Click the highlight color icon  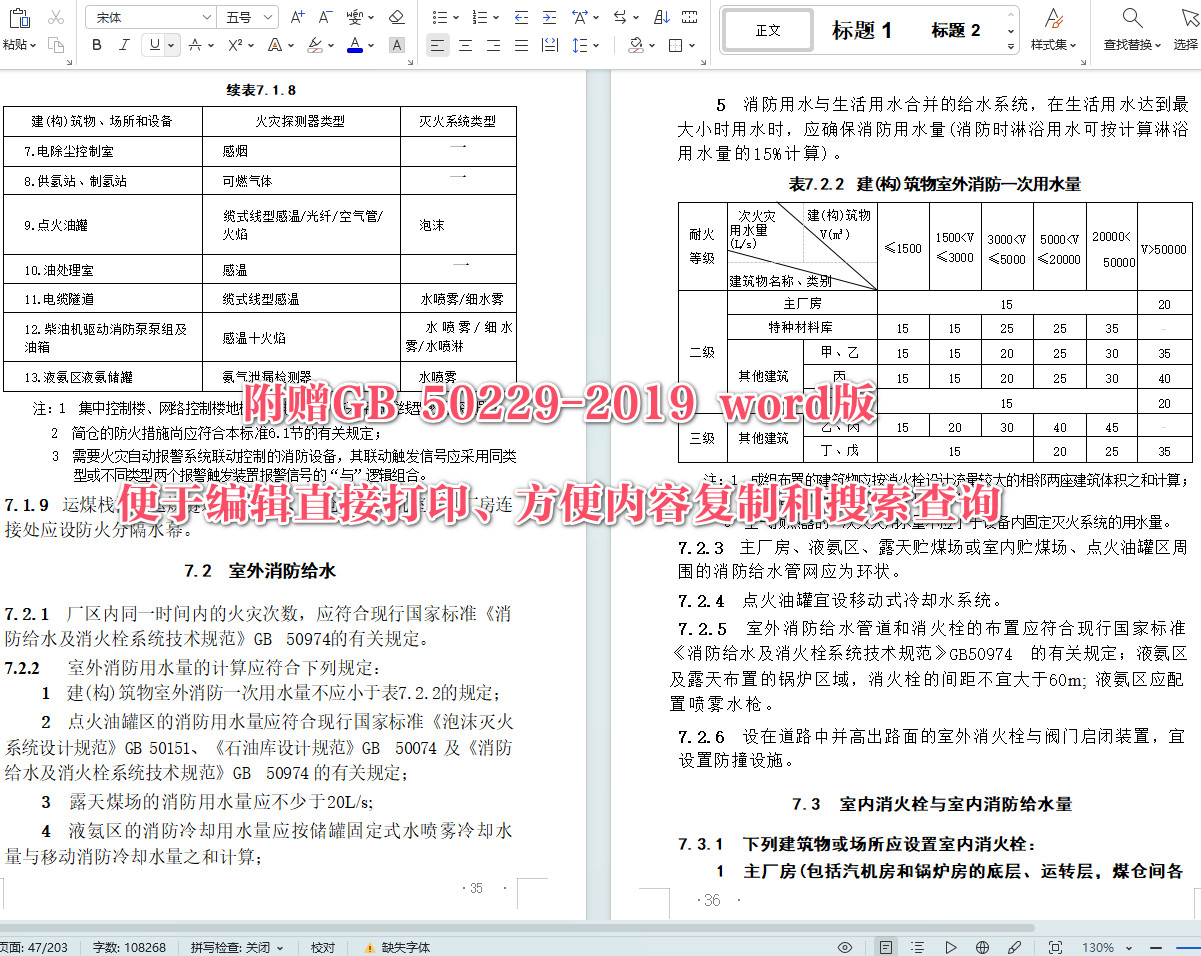pyautogui.click(x=315, y=45)
